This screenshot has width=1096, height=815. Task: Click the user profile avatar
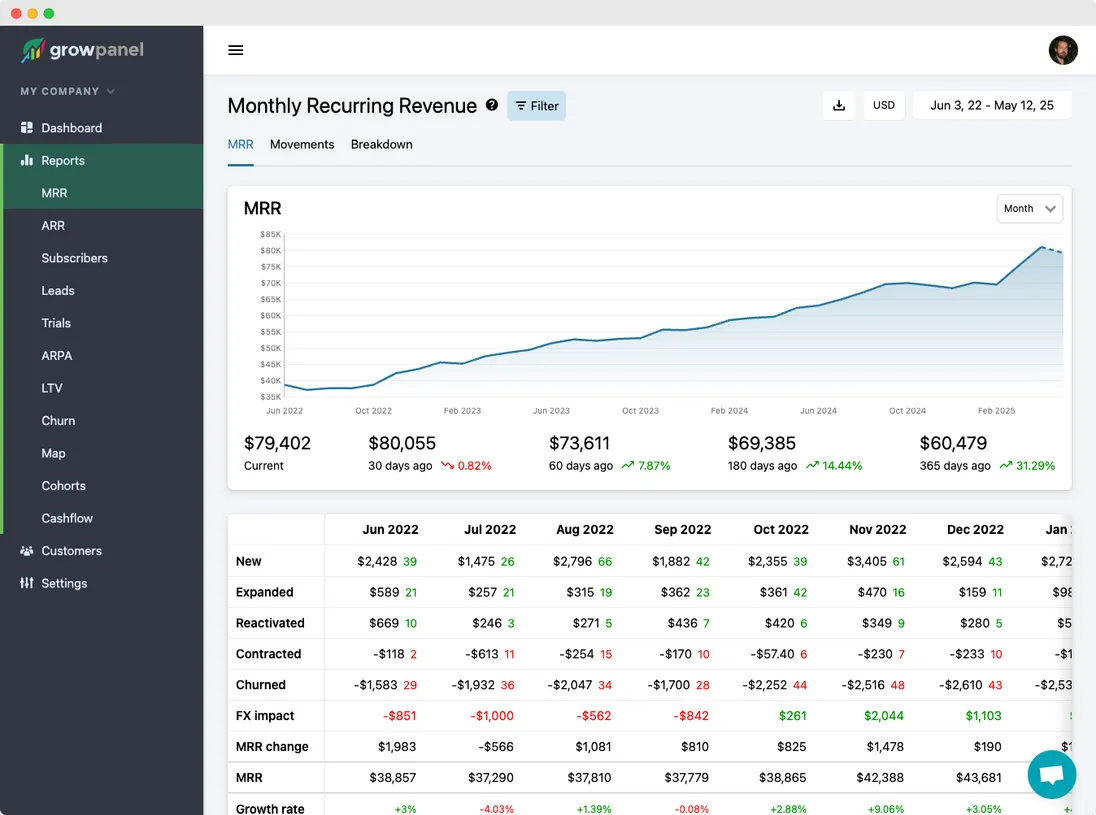1063,50
